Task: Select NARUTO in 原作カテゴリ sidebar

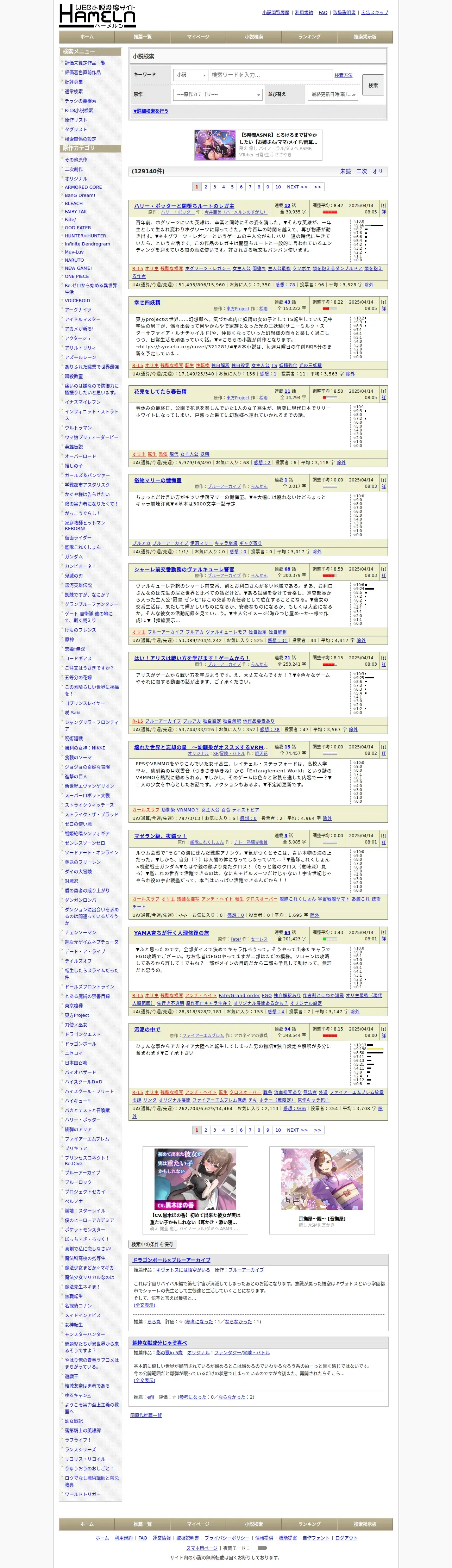Action: pyautogui.click(x=74, y=260)
